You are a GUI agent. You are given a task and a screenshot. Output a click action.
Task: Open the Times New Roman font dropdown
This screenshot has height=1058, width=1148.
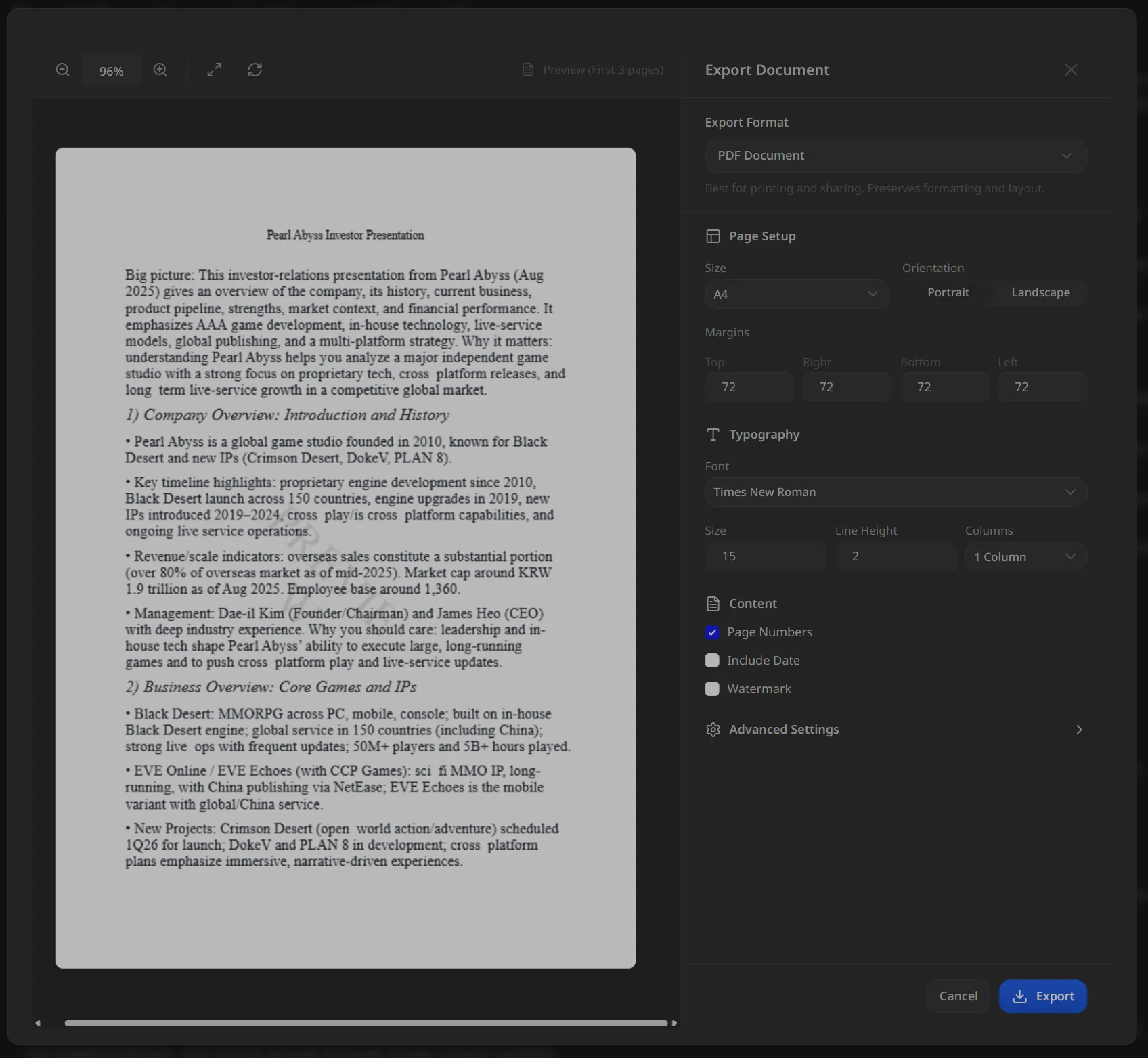click(896, 492)
